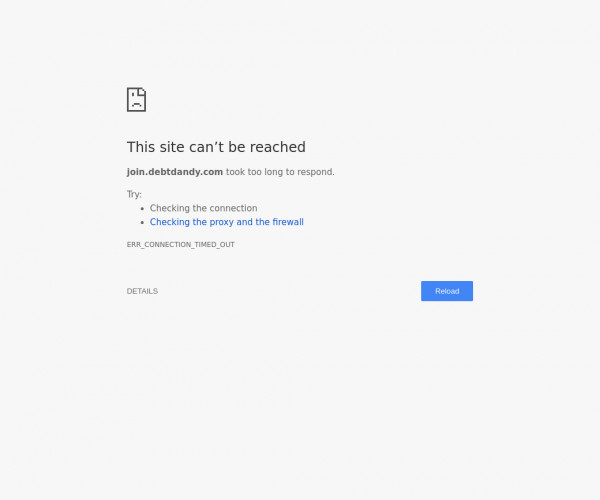
Task: Click the join.debtdandy.com domain text
Action: coord(175,172)
